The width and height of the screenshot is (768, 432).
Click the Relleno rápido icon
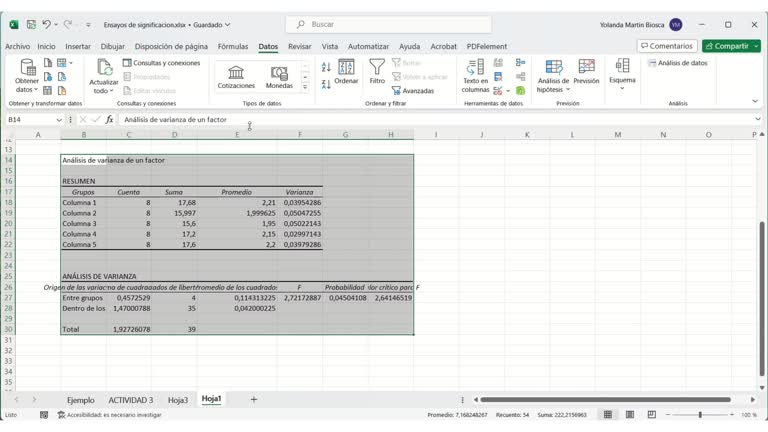[x=498, y=63]
